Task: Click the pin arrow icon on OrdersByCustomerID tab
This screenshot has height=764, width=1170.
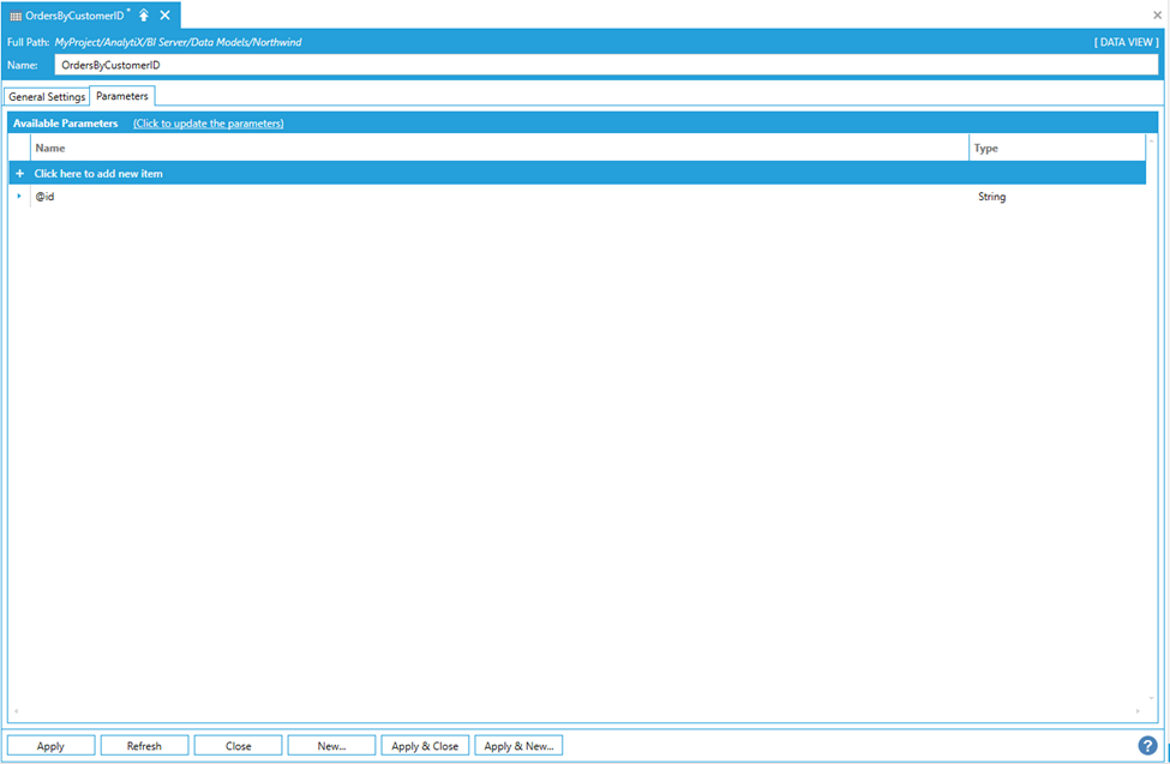Action: pos(144,15)
